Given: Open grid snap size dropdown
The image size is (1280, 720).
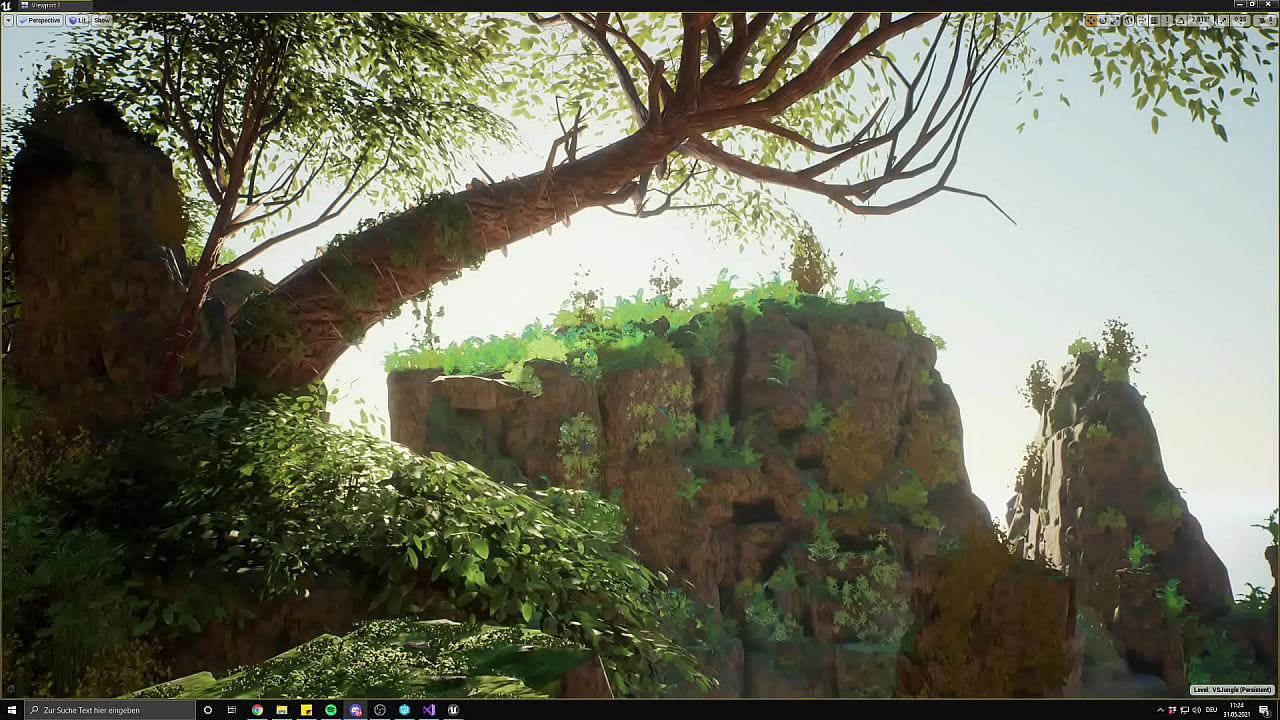Looking at the screenshot, I should pos(1166,20).
